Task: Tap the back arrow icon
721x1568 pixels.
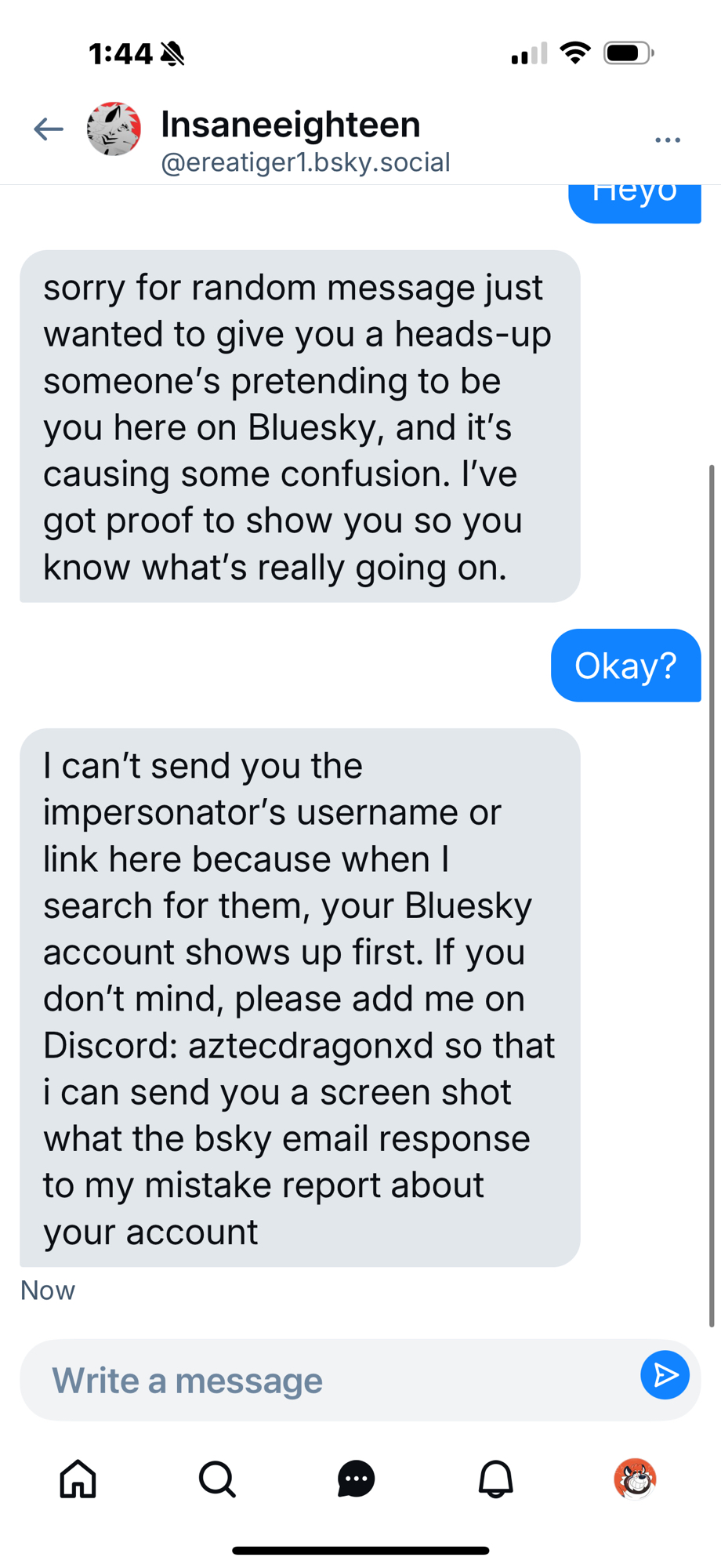Action: pyautogui.click(x=49, y=129)
